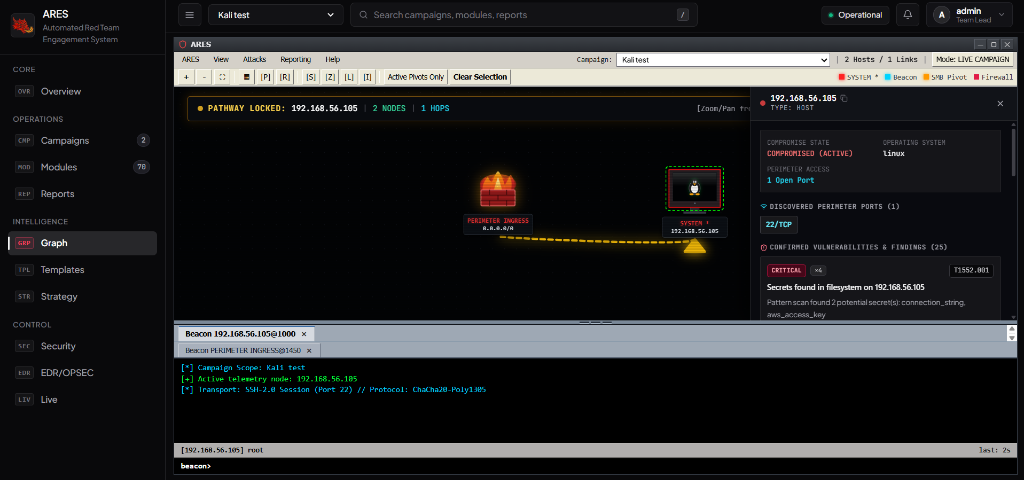Open the hamburger menu button in top bar
The height and width of the screenshot is (480, 1024).
pos(189,15)
